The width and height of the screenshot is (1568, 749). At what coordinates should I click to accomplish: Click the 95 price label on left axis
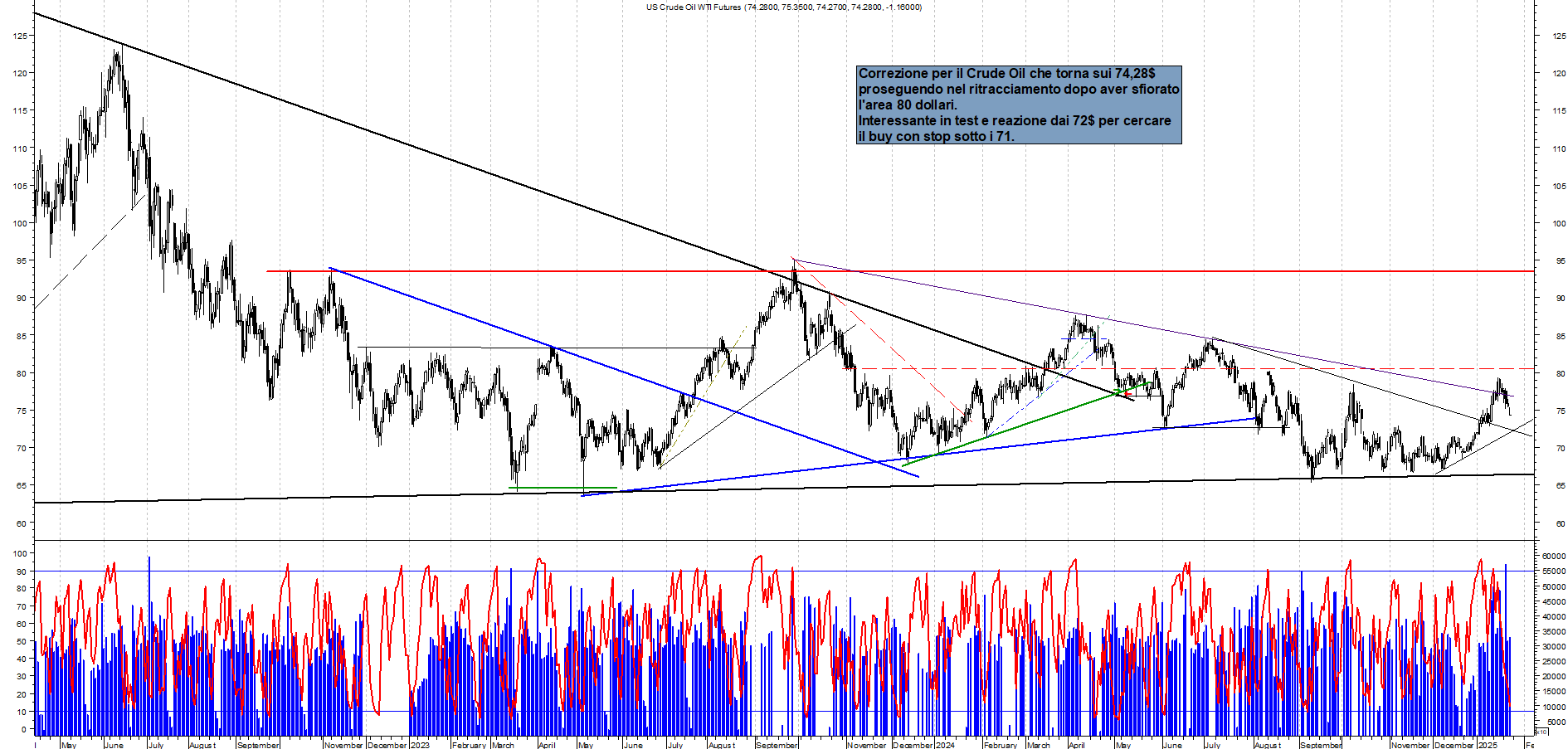pos(22,260)
